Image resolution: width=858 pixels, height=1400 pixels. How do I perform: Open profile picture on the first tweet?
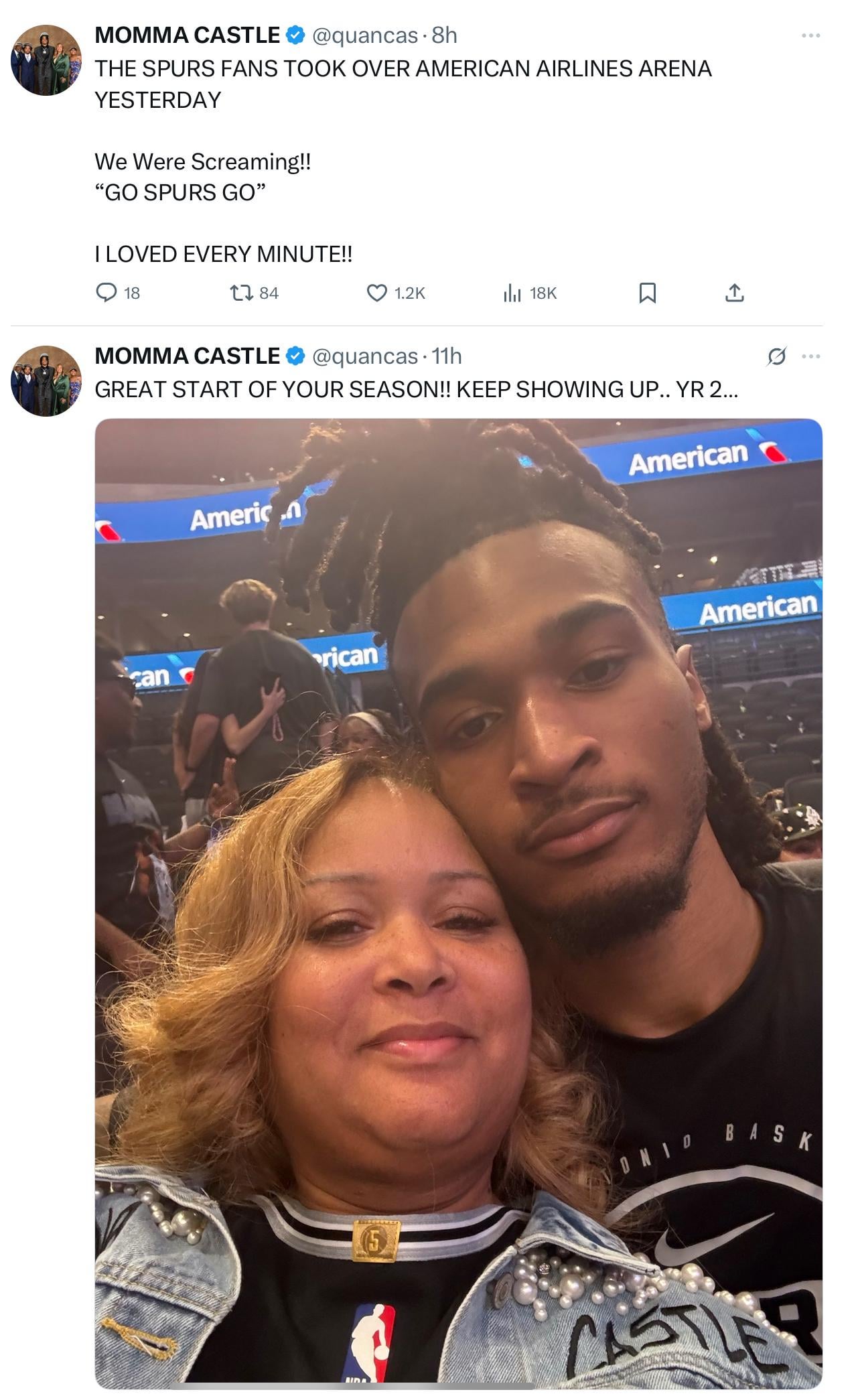(46, 60)
